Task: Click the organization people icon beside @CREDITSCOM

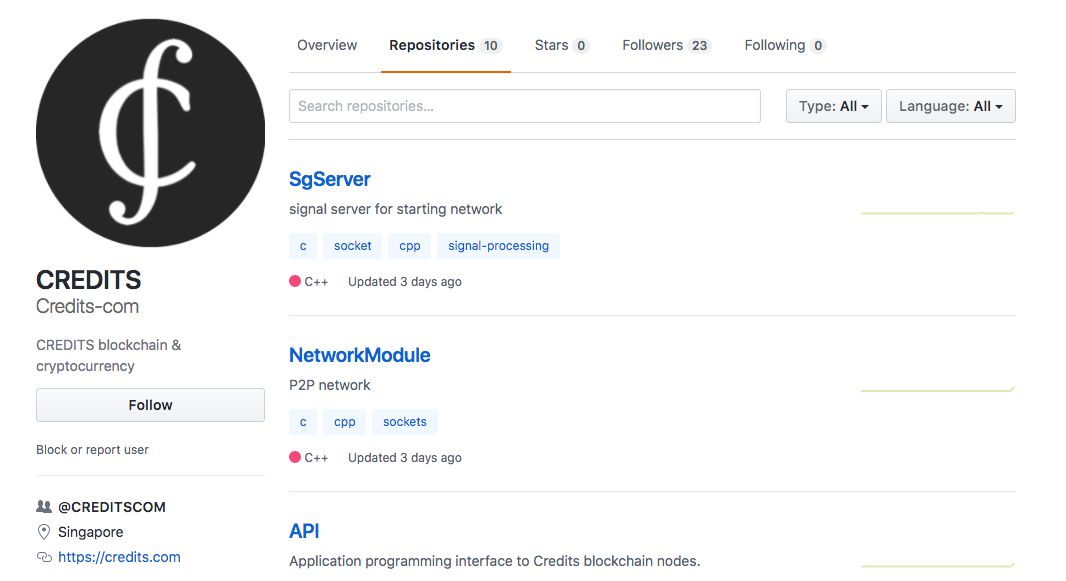Action: click(x=44, y=507)
